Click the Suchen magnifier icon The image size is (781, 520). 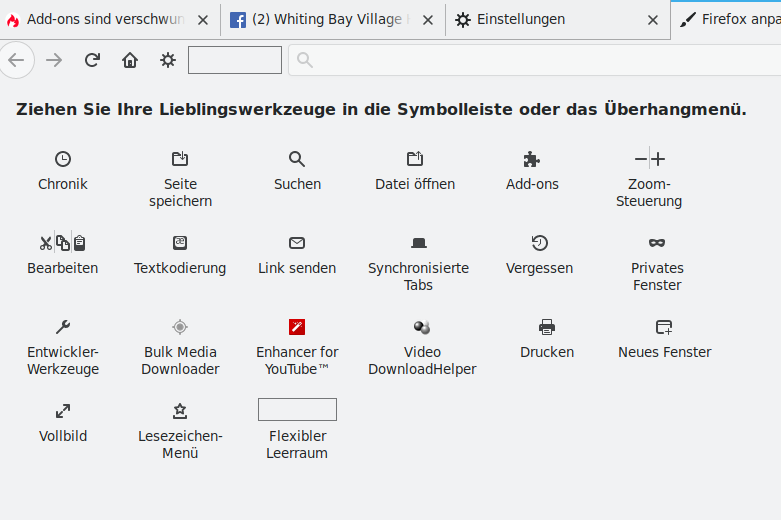click(297, 159)
